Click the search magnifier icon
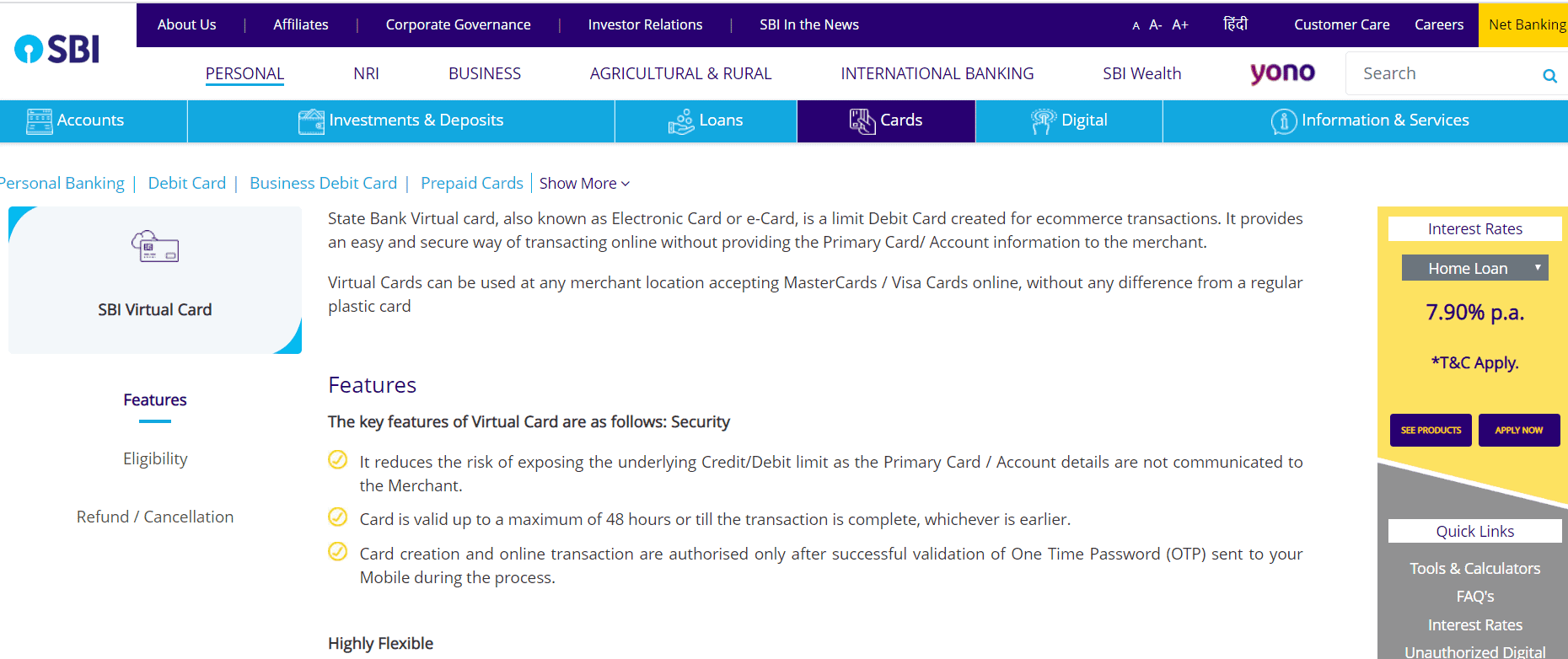This screenshot has width=1568, height=659. point(1549,75)
